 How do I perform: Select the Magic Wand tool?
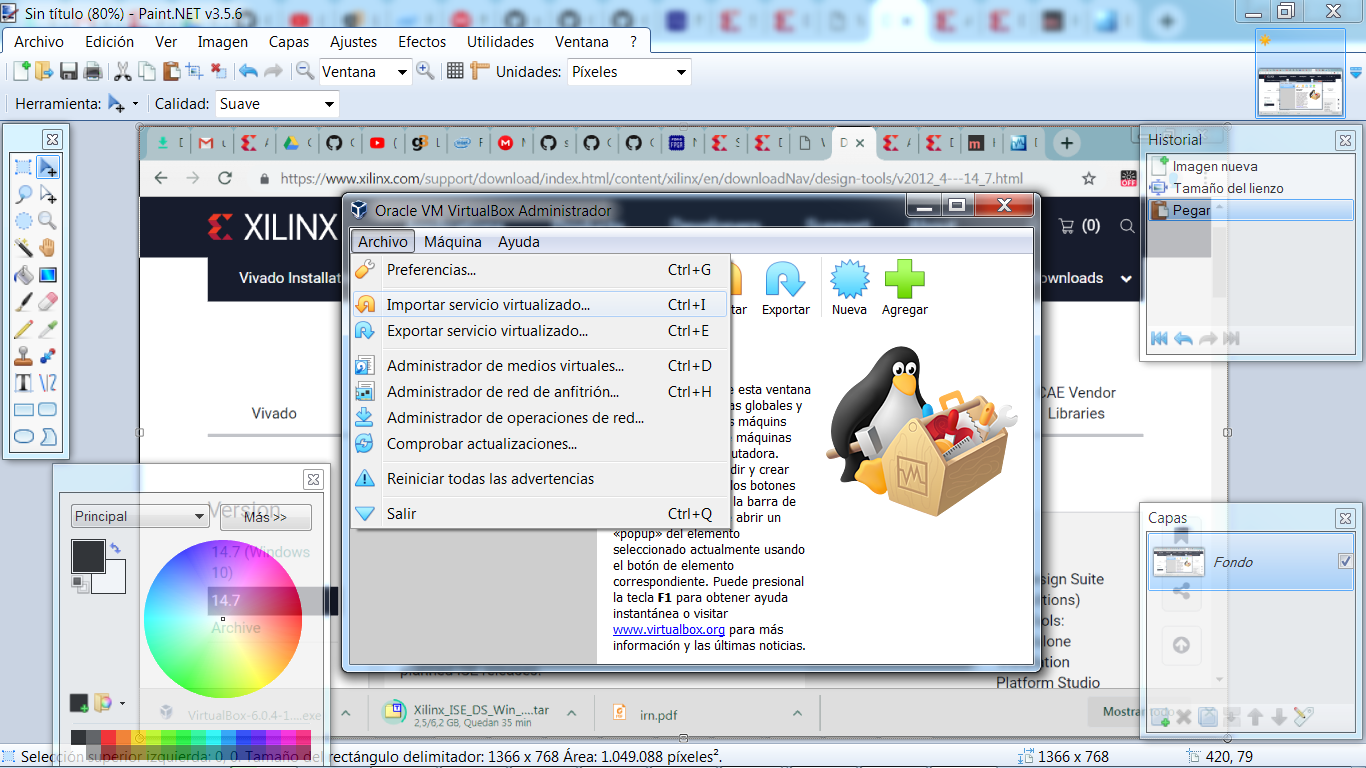pos(23,248)
